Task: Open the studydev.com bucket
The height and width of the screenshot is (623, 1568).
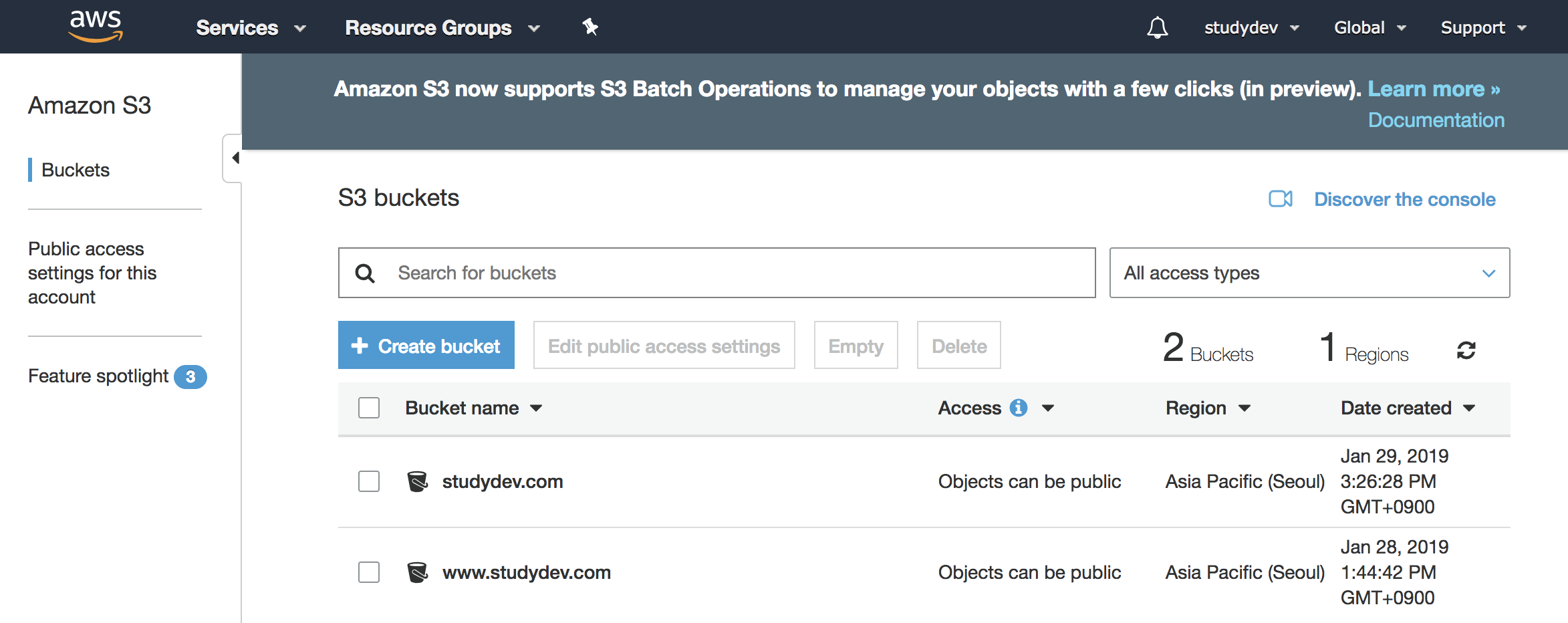Action: click(503, 481)
